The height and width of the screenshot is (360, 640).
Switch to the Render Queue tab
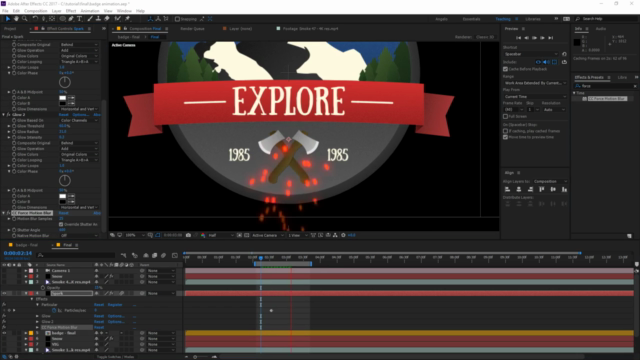coord(192,29)
